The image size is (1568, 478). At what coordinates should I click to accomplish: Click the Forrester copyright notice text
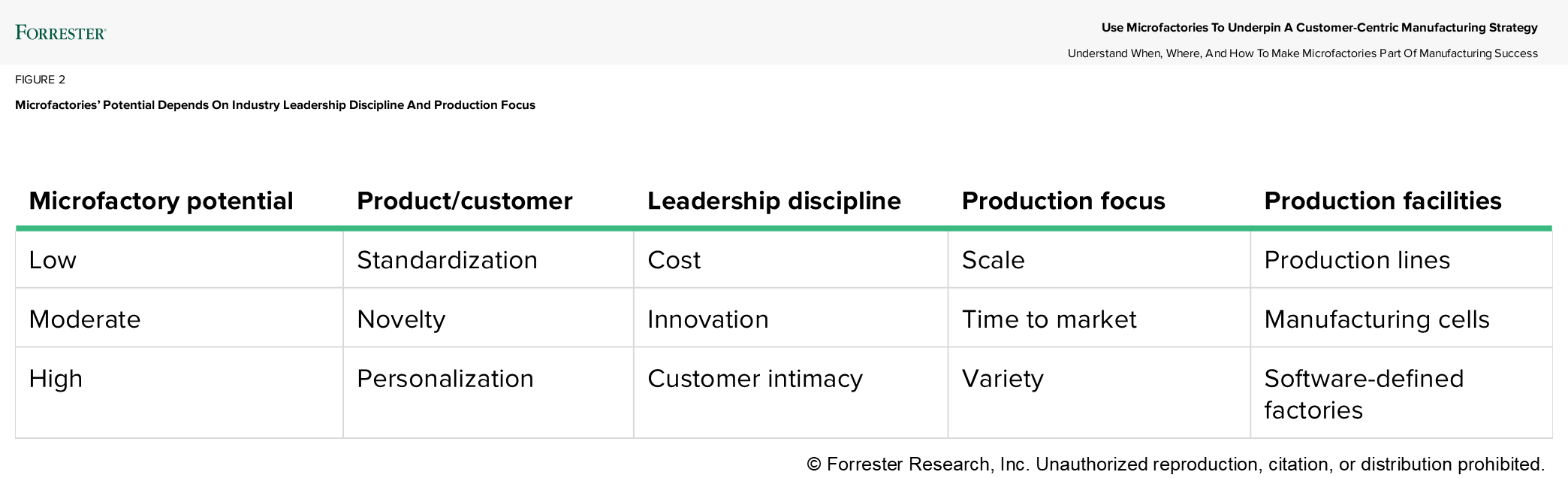pos(1175,464)
